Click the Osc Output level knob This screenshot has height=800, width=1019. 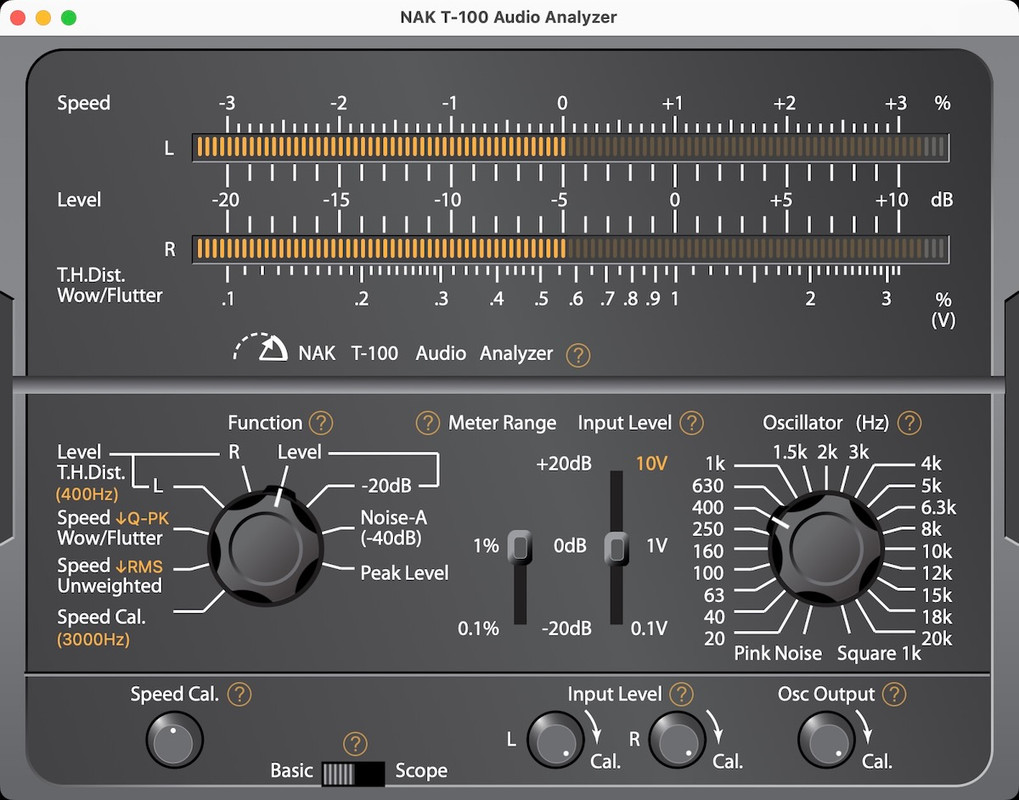tap(826, 740)
